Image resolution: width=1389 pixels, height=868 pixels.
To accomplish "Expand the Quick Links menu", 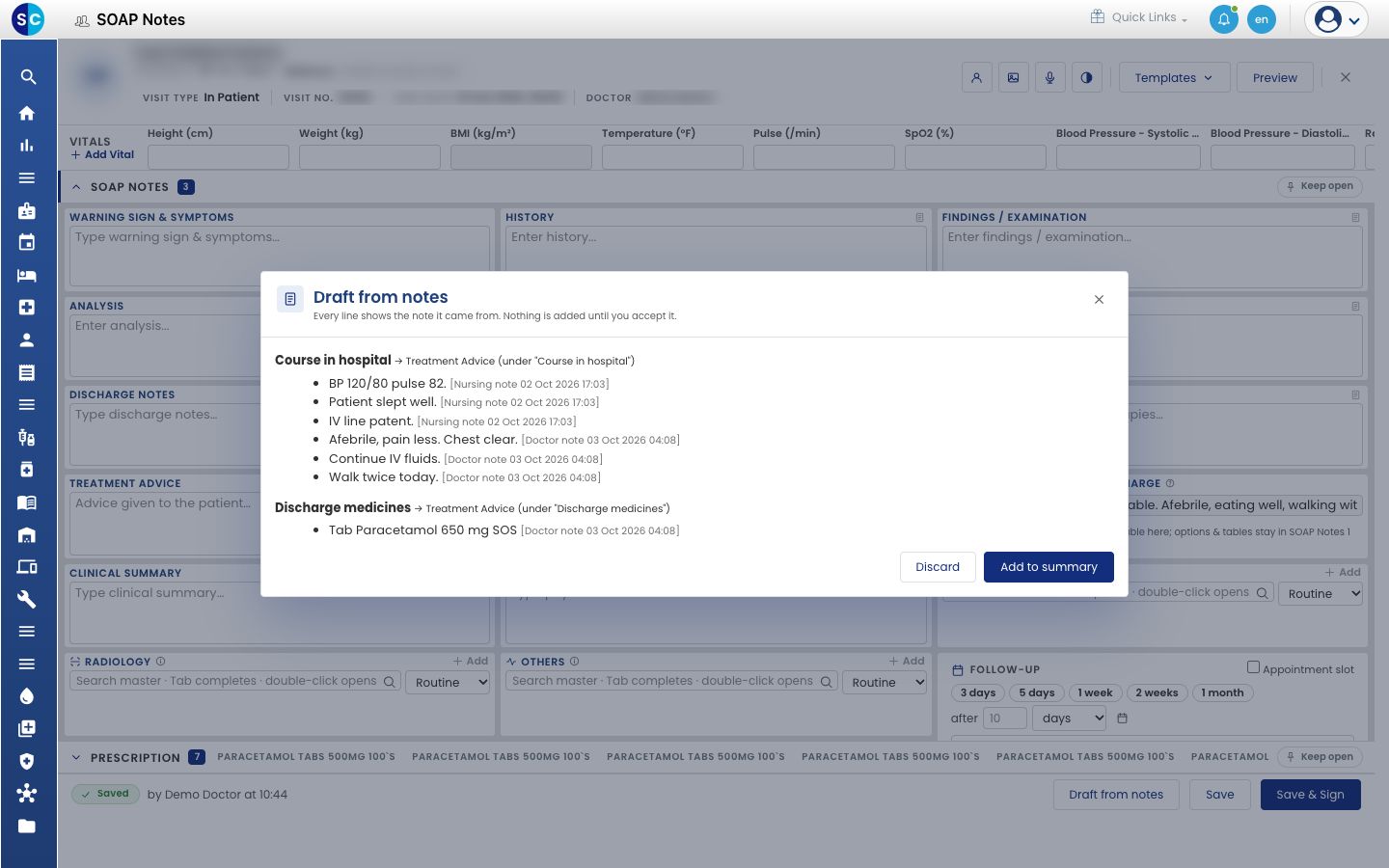I will click(1139, 17).
